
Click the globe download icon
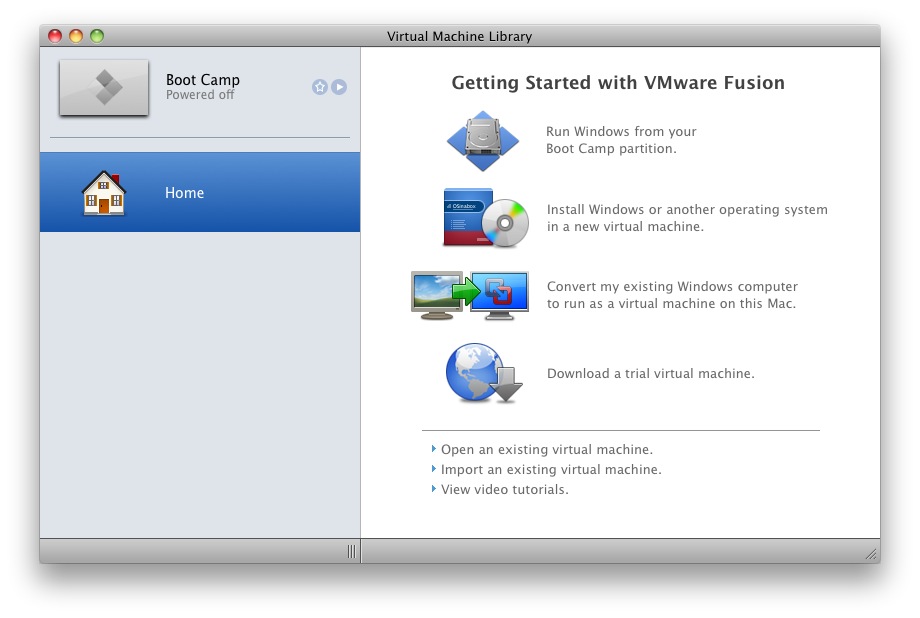[x=483, y=373]
